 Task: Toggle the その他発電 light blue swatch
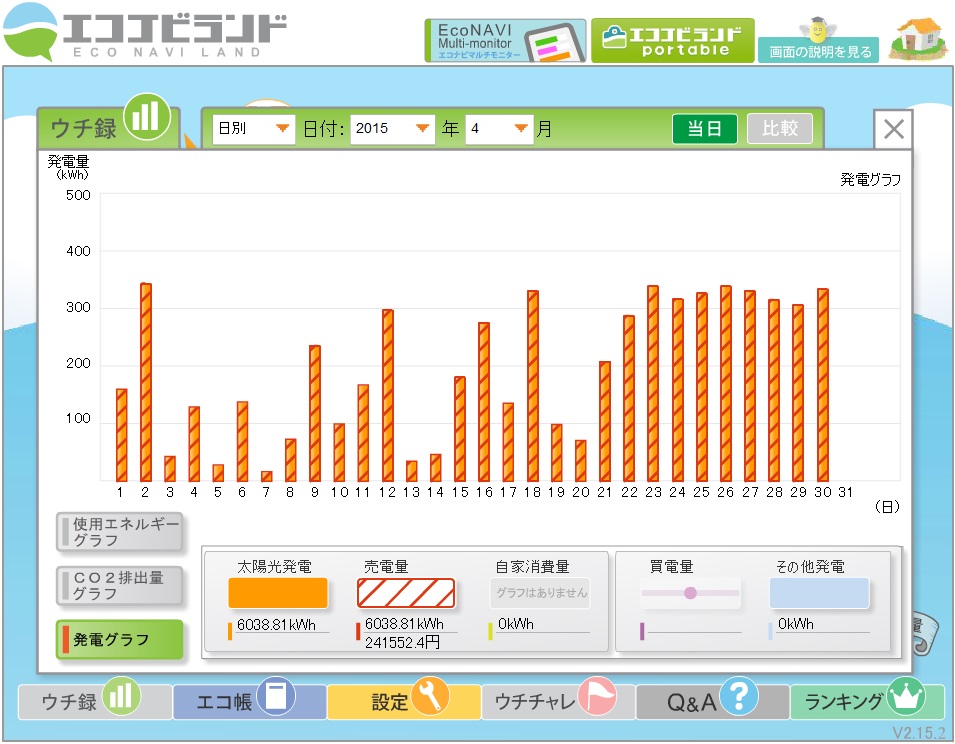[x=819, y=593]
